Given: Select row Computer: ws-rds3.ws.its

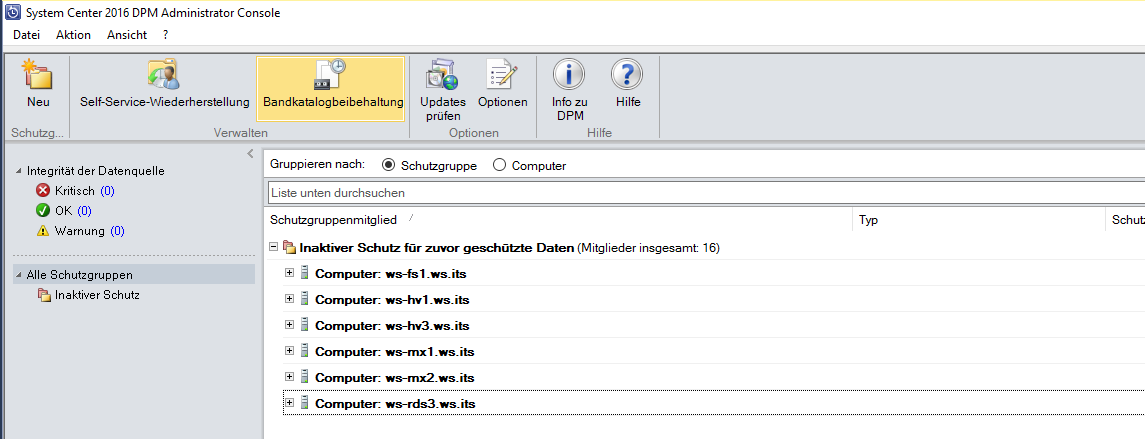Looking at the screenshot, I should 713,402.
